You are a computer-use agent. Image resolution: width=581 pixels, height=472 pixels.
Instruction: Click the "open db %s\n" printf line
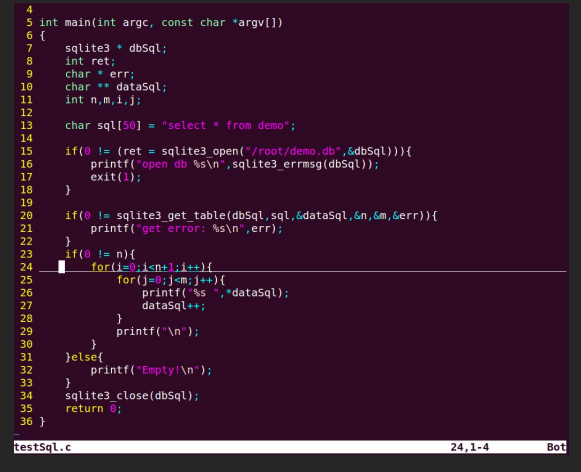235,164
